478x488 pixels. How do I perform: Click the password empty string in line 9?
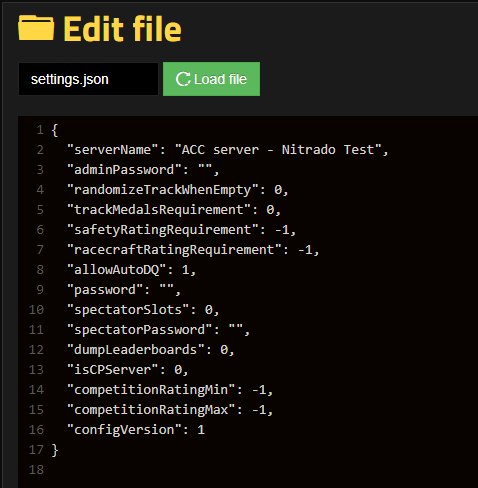(166, 290)
